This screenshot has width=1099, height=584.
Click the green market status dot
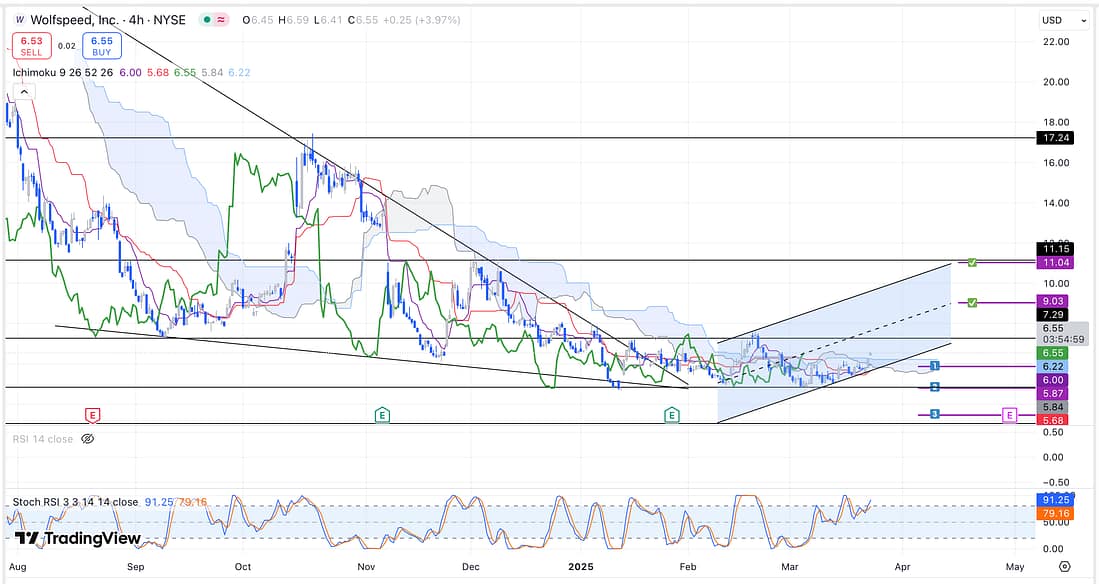[x=205, y=19]
